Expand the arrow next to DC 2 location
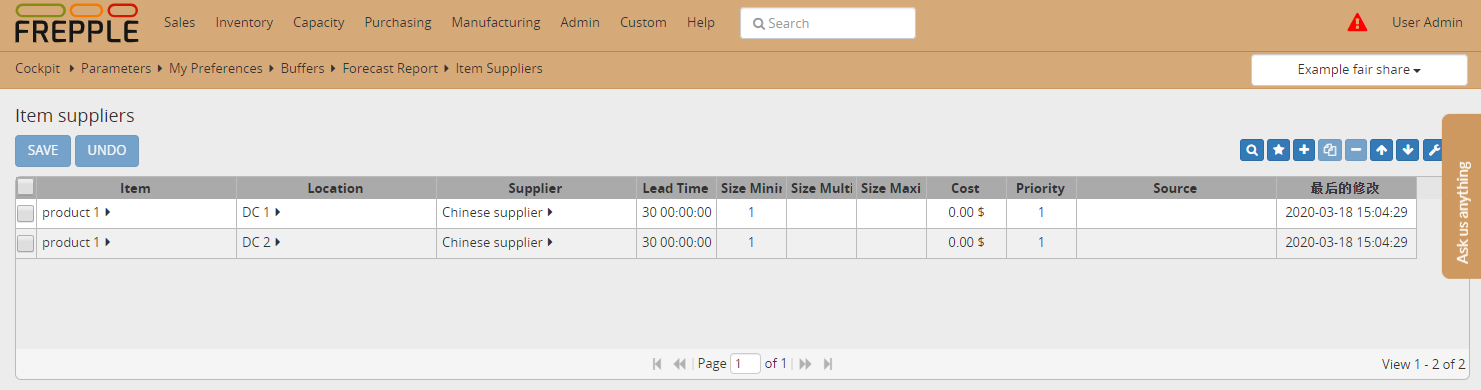The image size is (1481, 390). click(278, 242)
